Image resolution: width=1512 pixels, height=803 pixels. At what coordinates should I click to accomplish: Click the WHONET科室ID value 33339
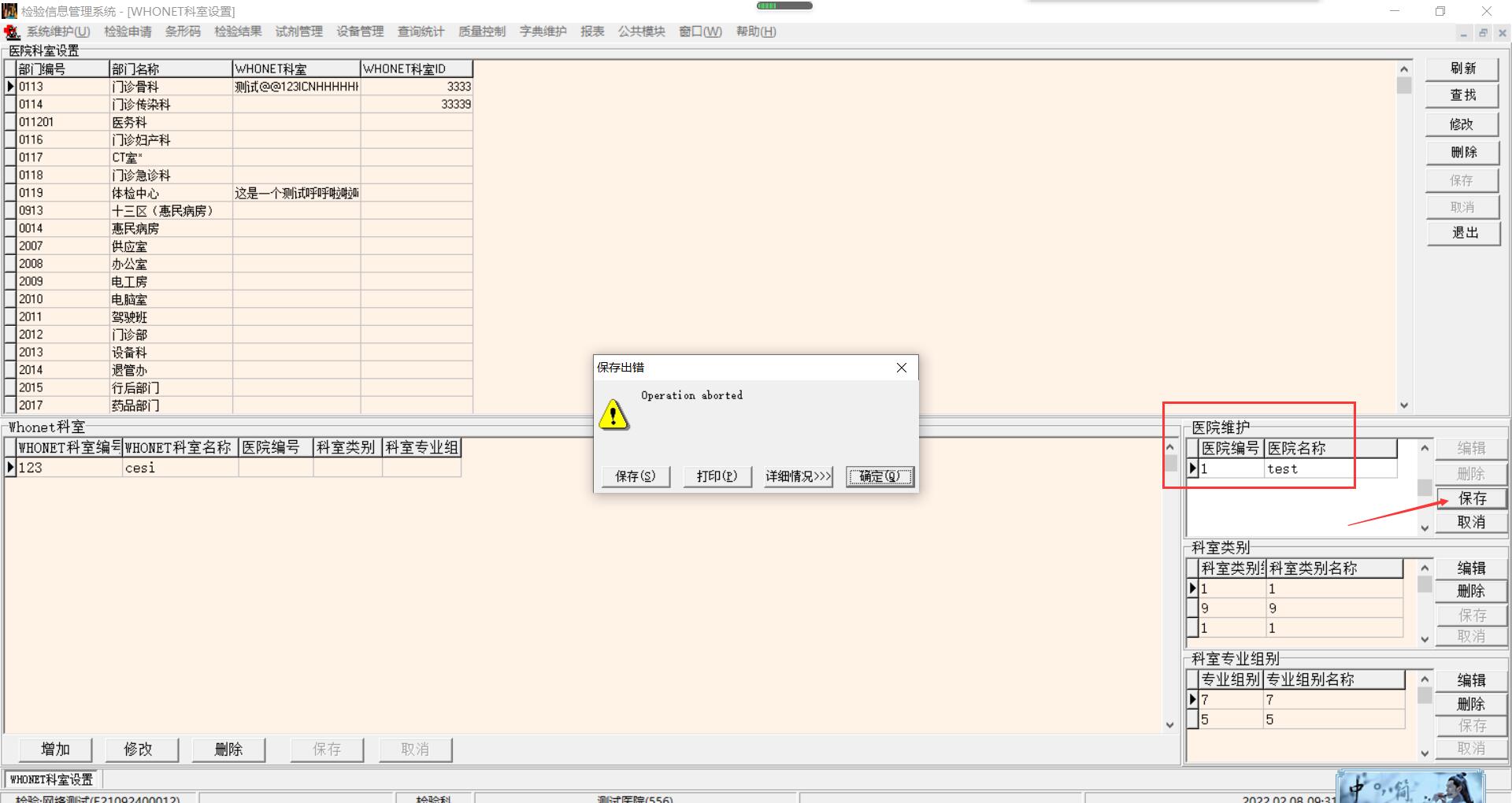[417, 105]
